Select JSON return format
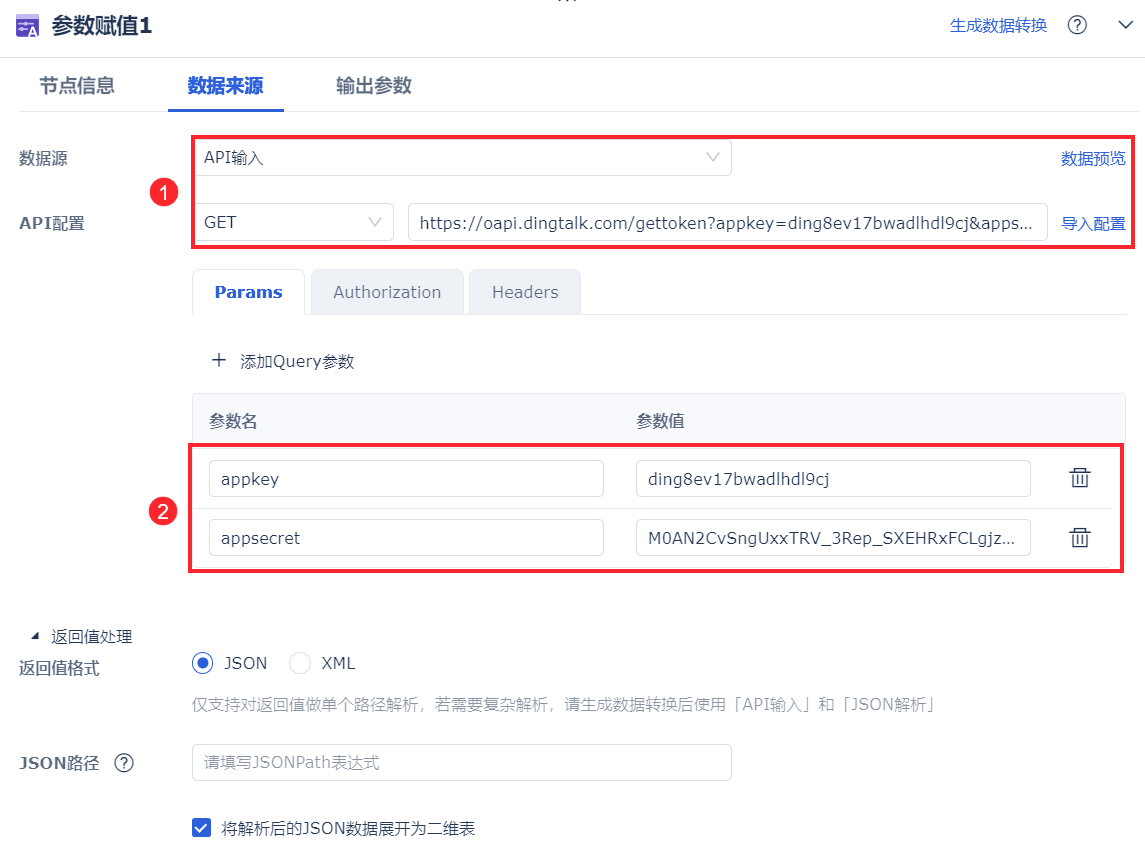Screen dimensions: 1145x860 tap(202, 663)
